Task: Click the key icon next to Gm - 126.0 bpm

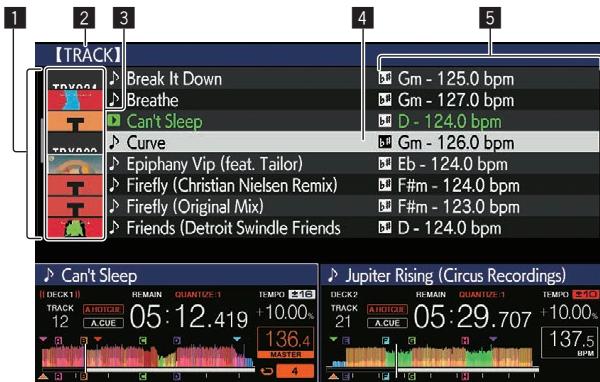Action: click(x=385, y=142)
